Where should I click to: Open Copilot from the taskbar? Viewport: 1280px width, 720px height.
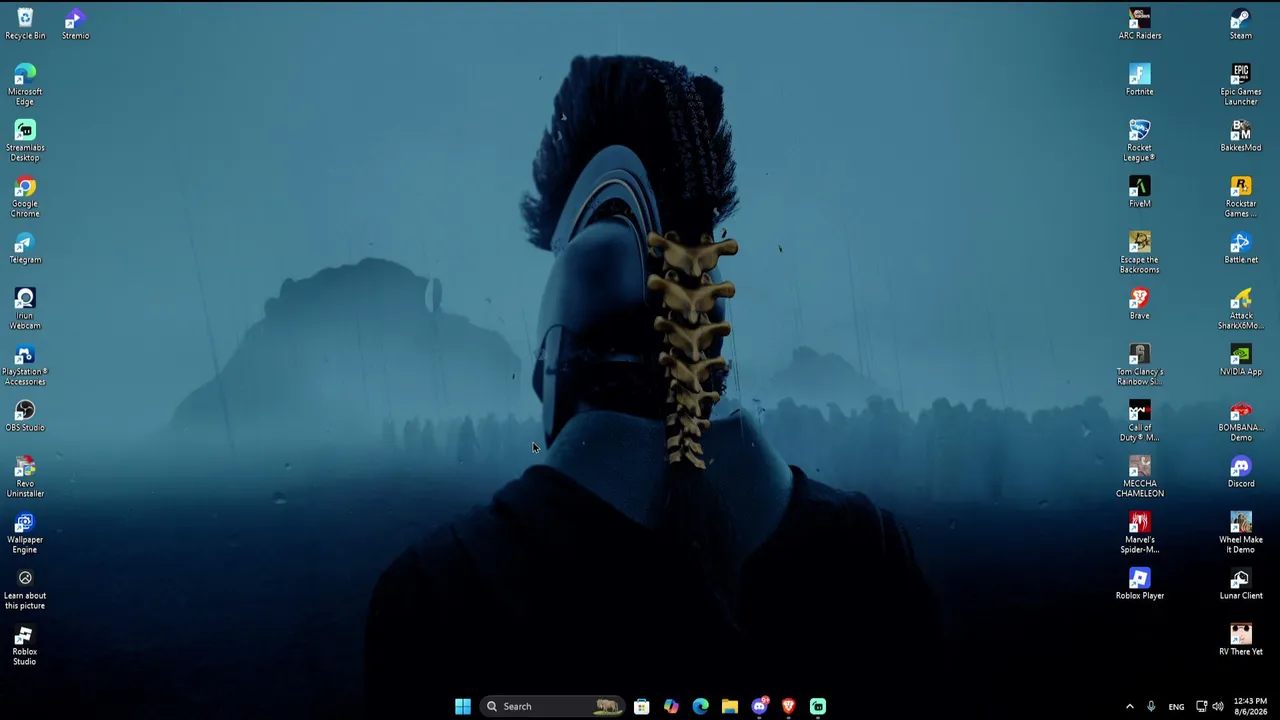671,706
